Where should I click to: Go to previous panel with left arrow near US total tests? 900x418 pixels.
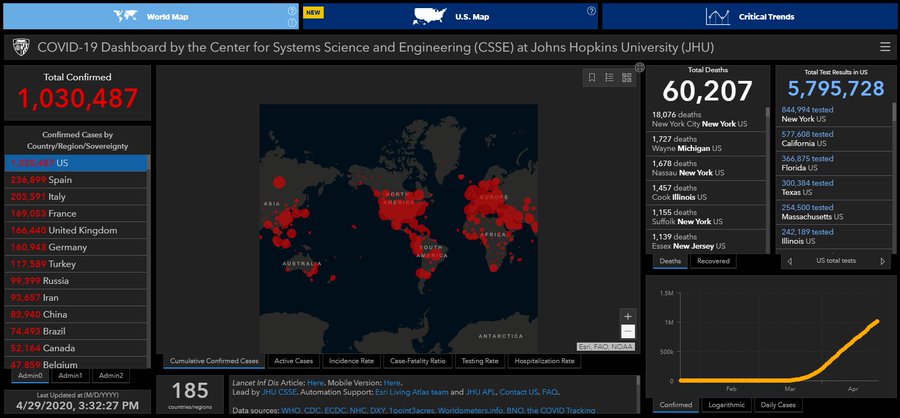[789, 261]
